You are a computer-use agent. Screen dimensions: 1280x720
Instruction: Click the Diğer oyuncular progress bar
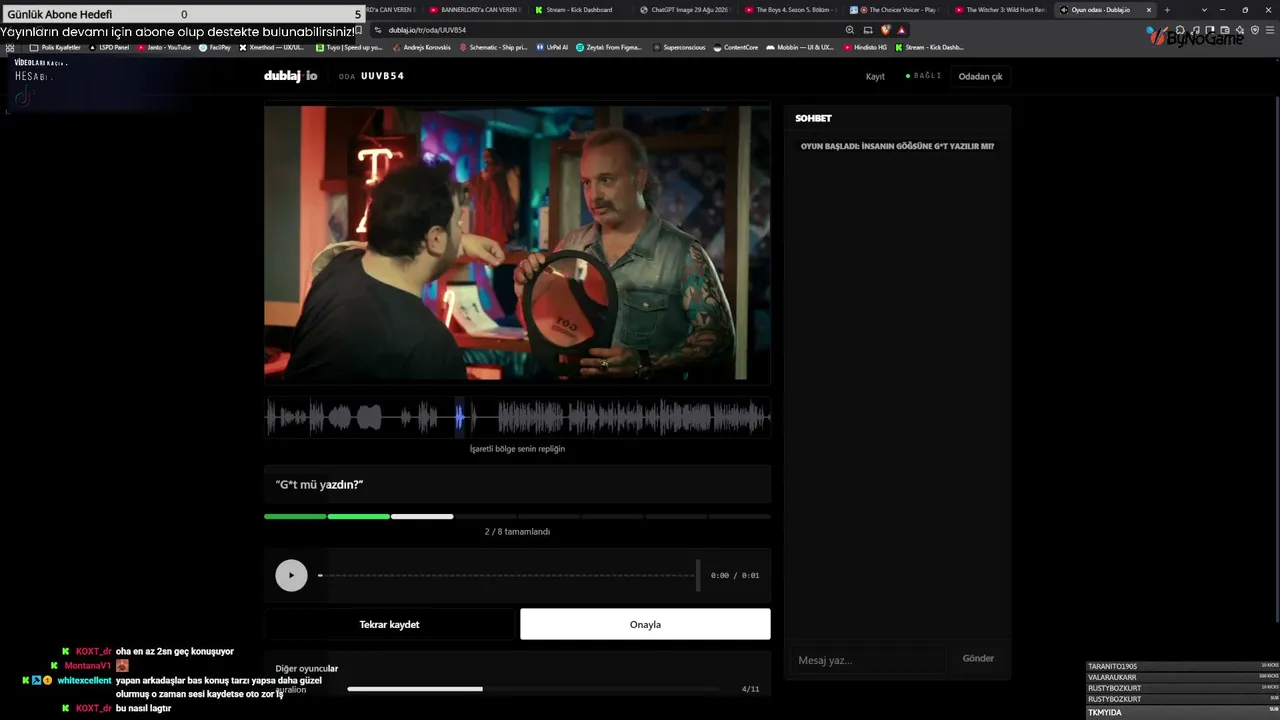[532, 689]
